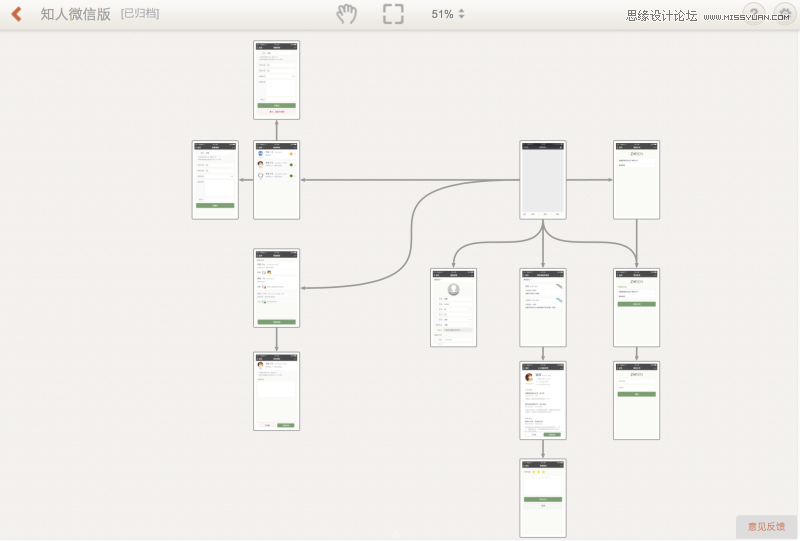Open the bottom-left screen with two footer buttons
The height and width of the screenshot is (541, 800).
coord(276,391)
